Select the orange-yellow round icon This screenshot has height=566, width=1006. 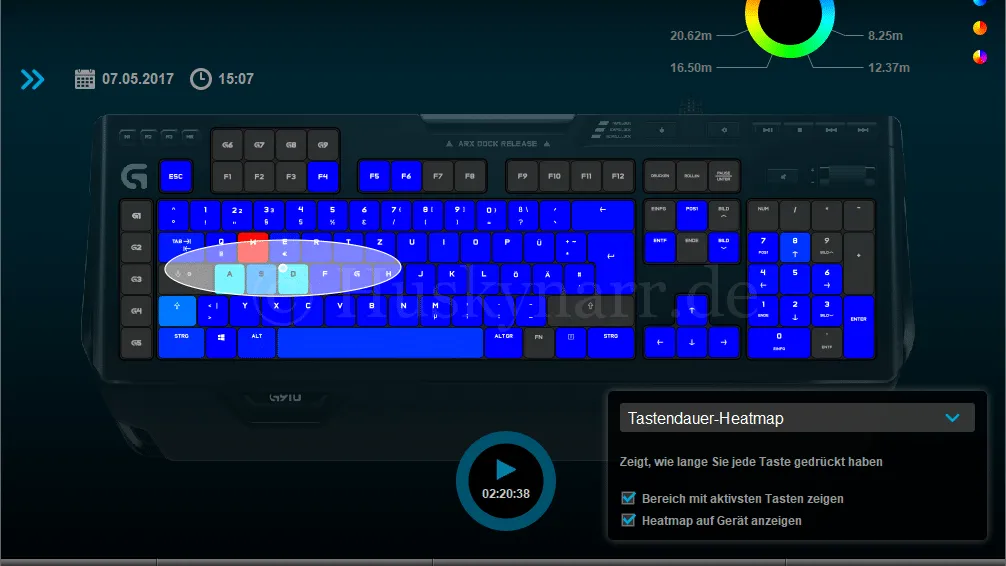coord(980,28)
